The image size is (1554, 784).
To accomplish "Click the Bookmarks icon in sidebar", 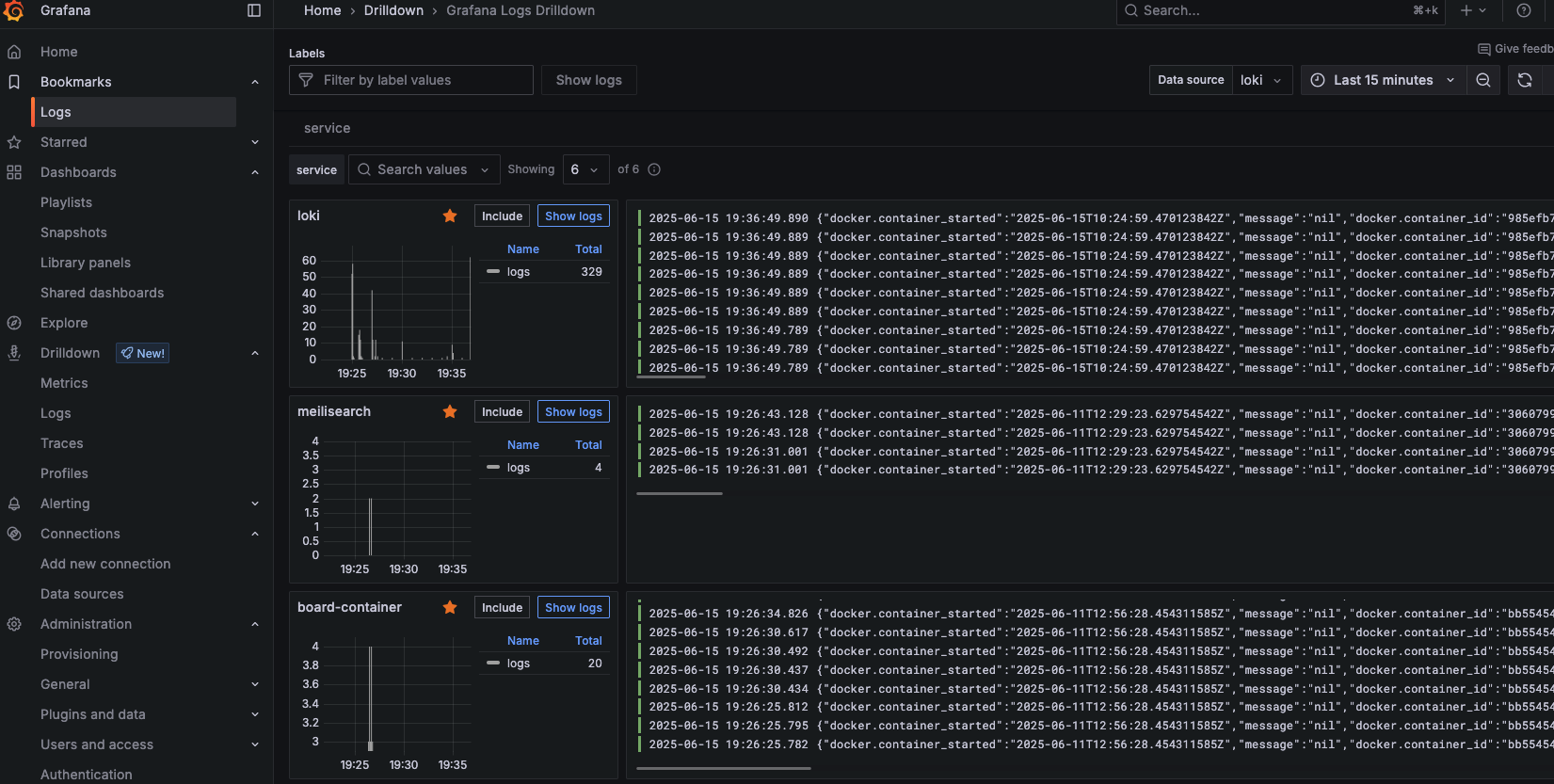I will coord(14,82).
